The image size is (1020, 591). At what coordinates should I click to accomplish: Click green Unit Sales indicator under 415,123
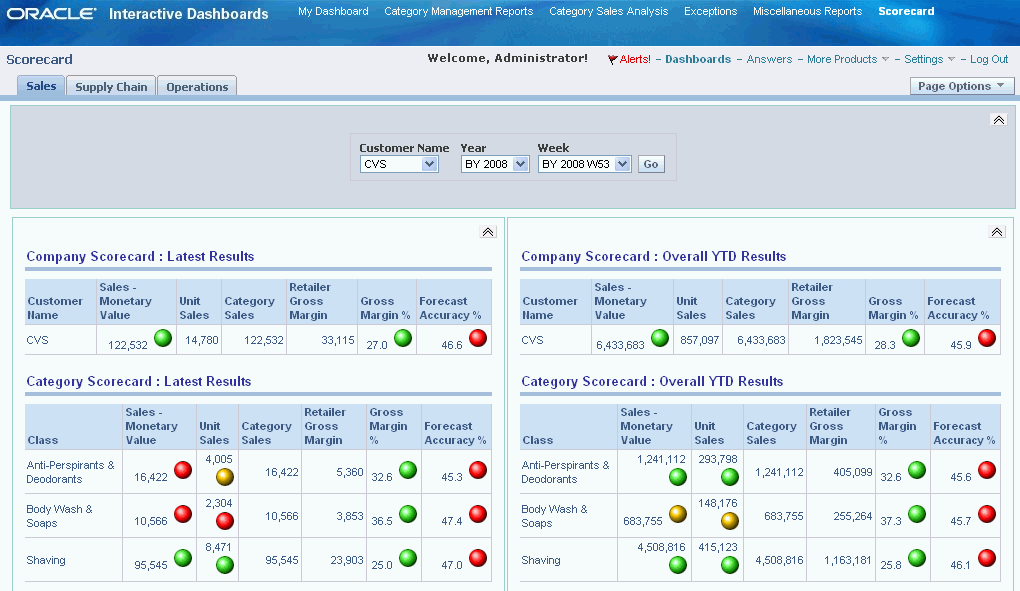click(x=730, y=565)
